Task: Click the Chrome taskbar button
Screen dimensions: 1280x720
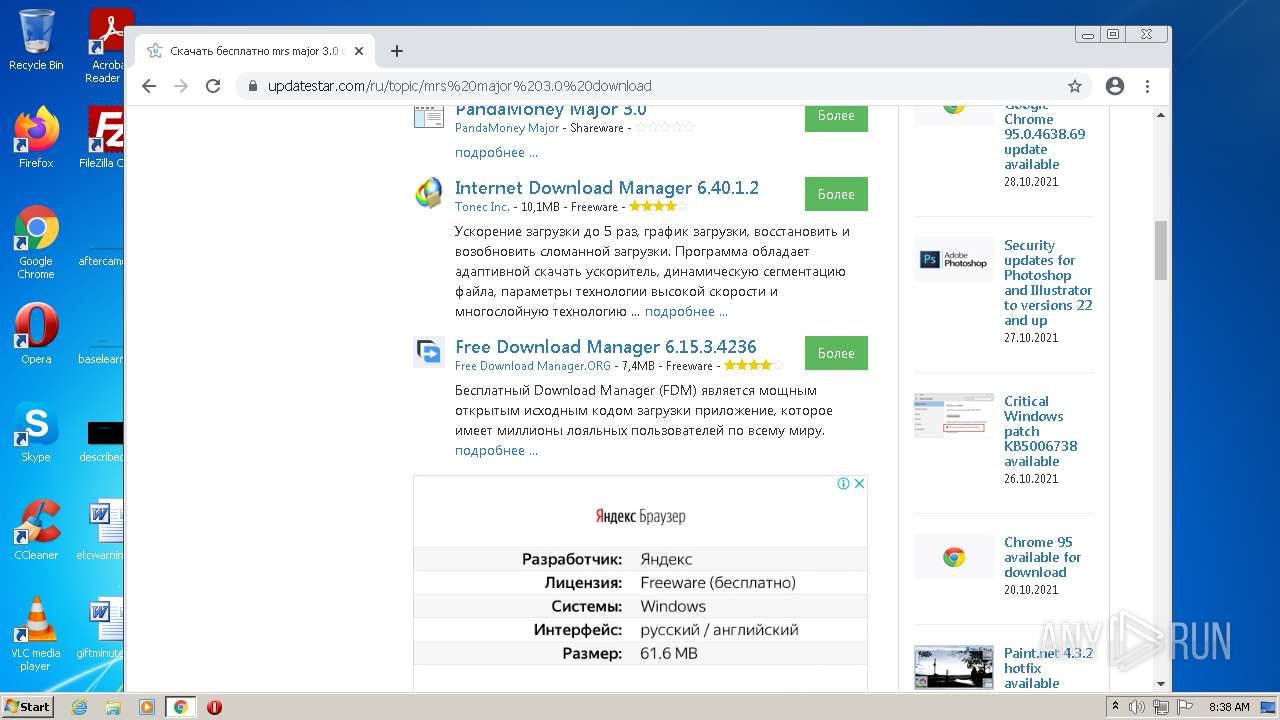Action: pos(180,707)
